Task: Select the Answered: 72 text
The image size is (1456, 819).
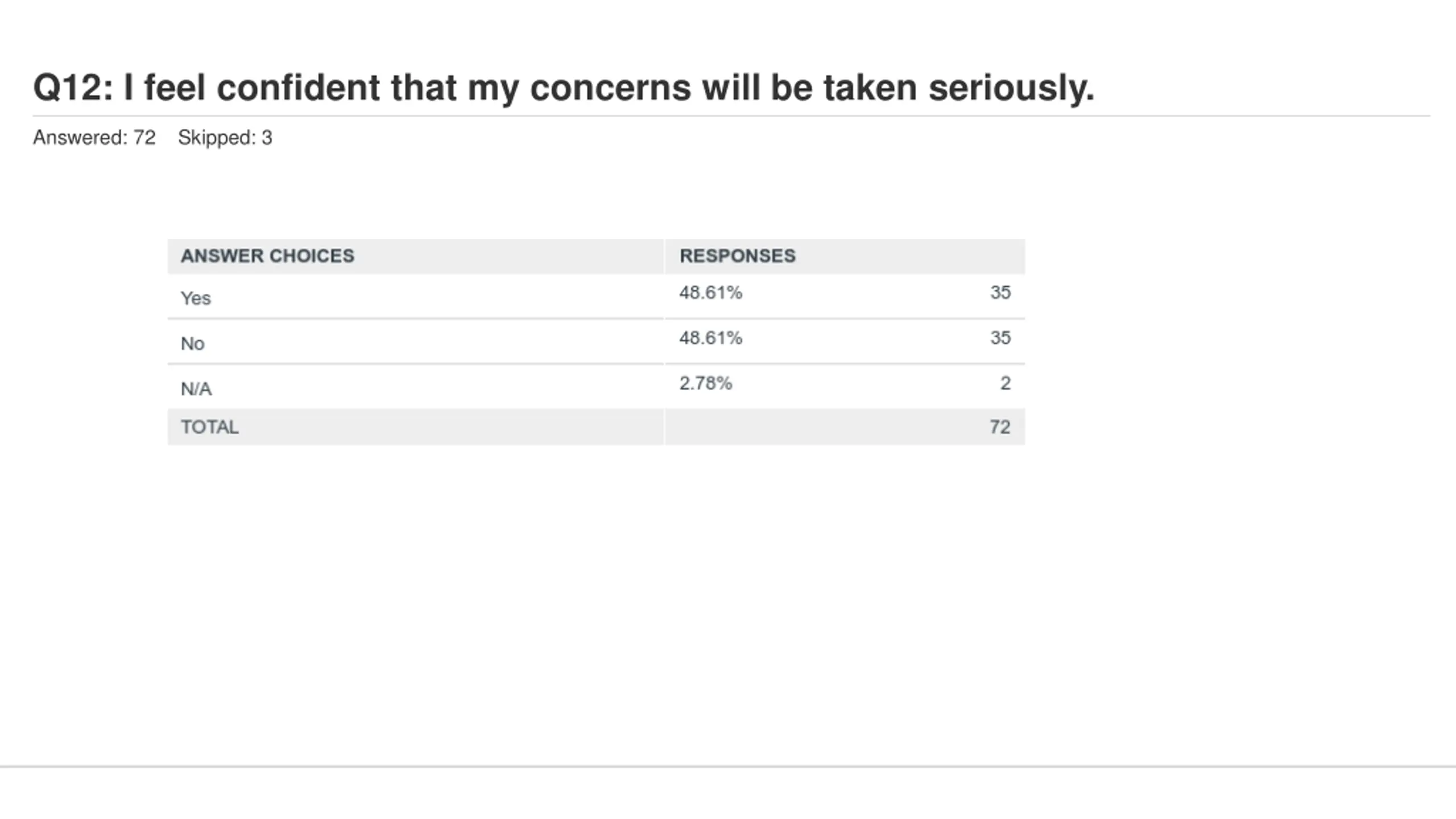Action: (94, 138)
